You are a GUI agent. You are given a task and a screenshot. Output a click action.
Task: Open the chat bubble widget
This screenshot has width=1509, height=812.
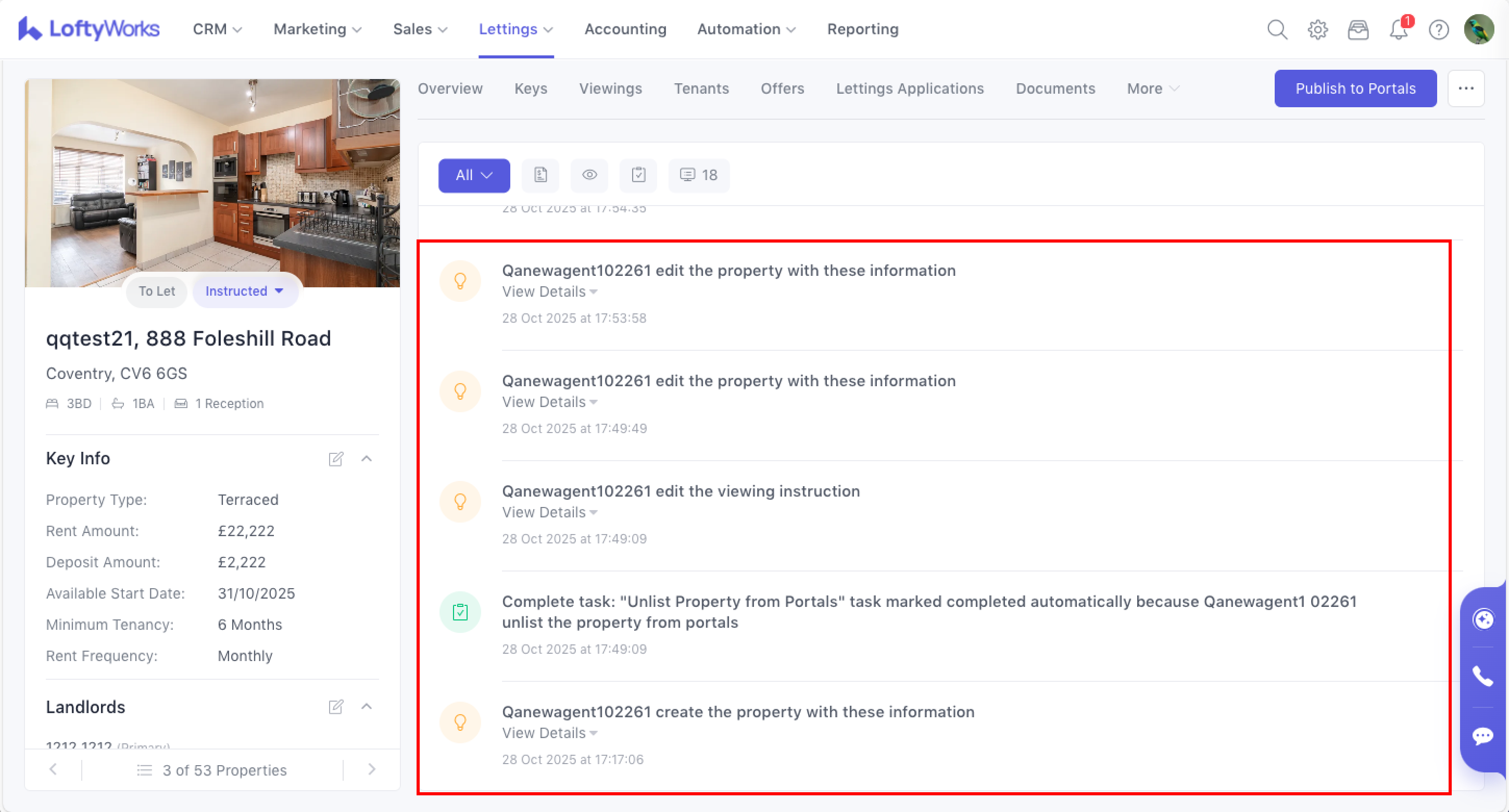(x=1482, y=735)
